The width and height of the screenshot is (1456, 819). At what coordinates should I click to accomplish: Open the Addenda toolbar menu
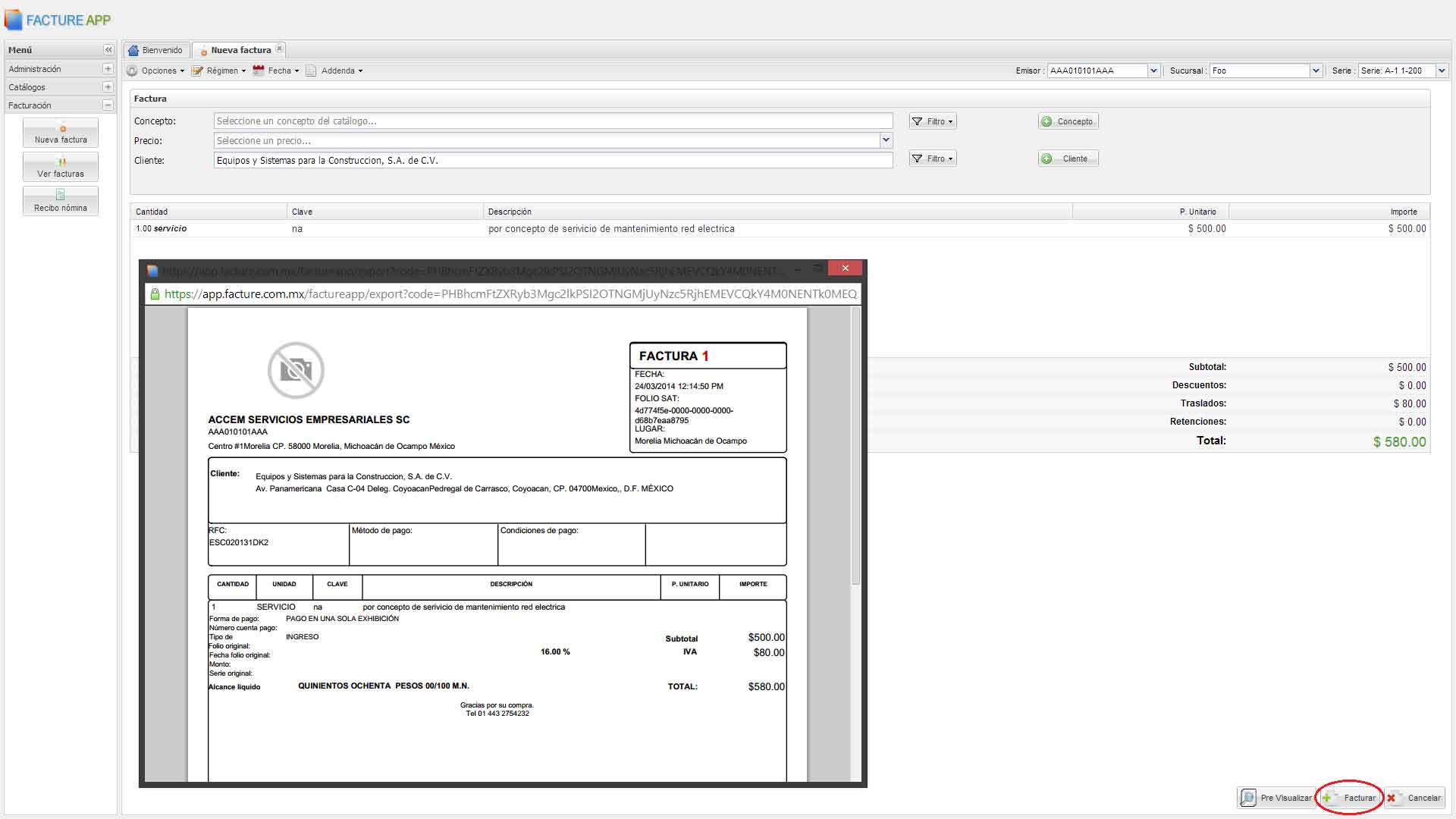coord(334,71)
